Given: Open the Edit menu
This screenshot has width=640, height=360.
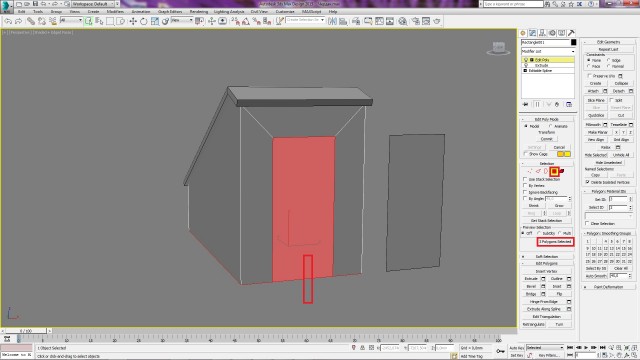Looking at the screenshot, I should [x=22, y=11].
